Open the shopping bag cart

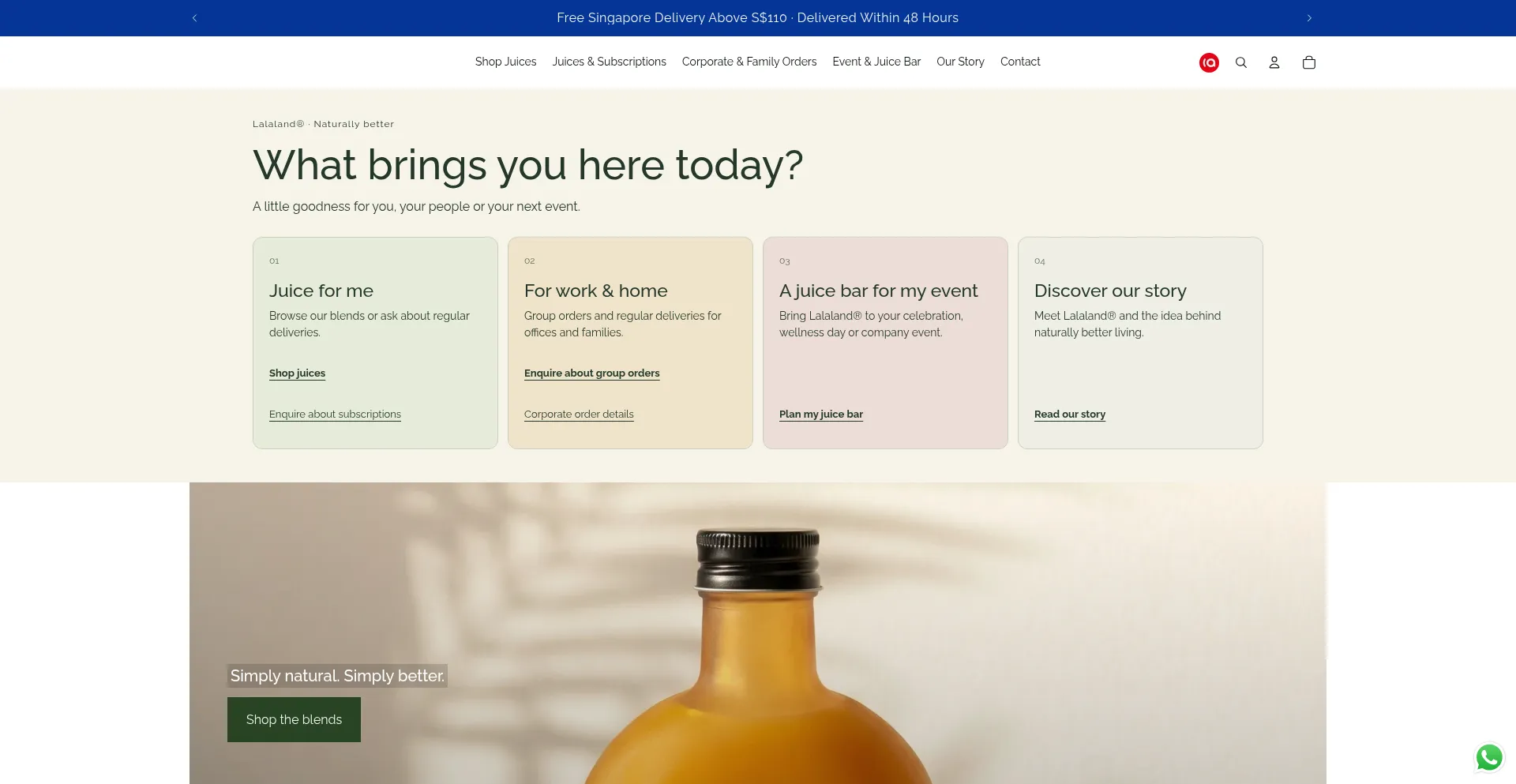pos(1309,62)
